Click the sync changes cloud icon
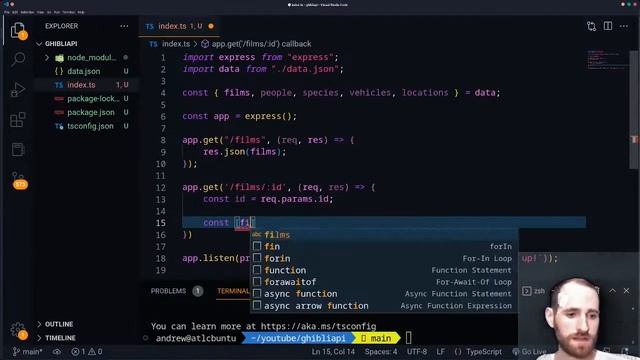This screenshot has height=360, width=640. 57,351
